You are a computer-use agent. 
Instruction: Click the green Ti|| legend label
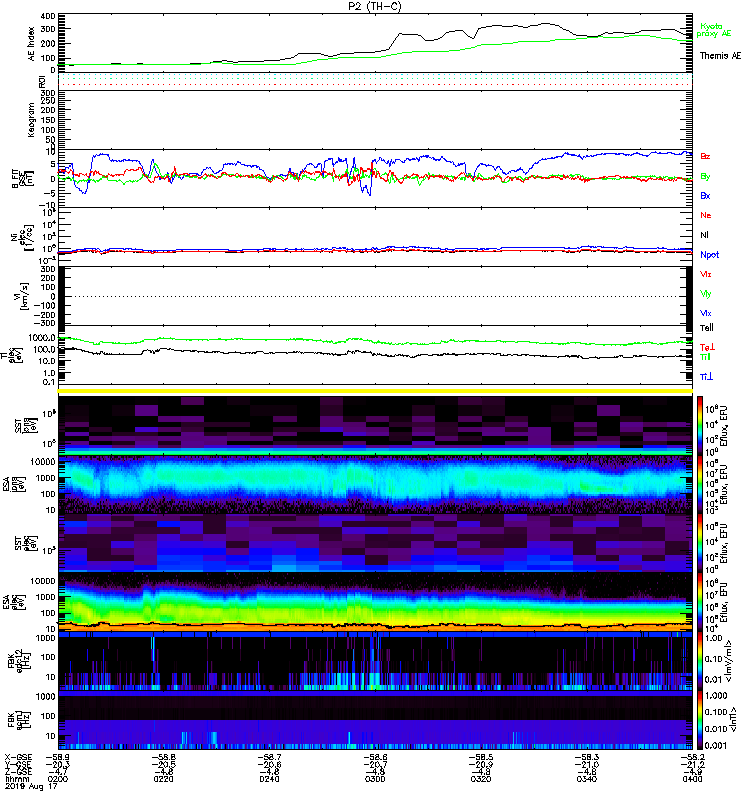705,357
